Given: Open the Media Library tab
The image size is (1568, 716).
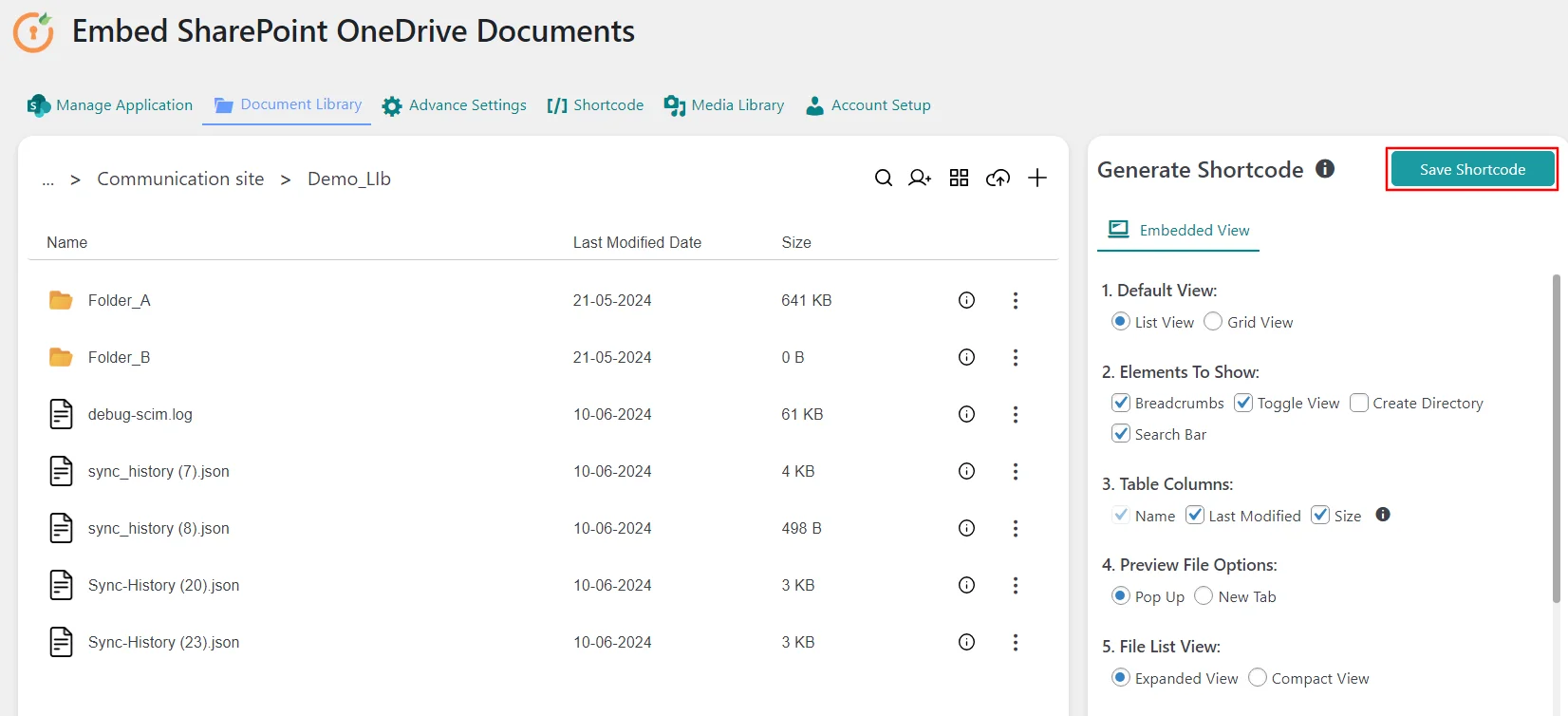Looking at the screenshot, I should tap(724, 105).
